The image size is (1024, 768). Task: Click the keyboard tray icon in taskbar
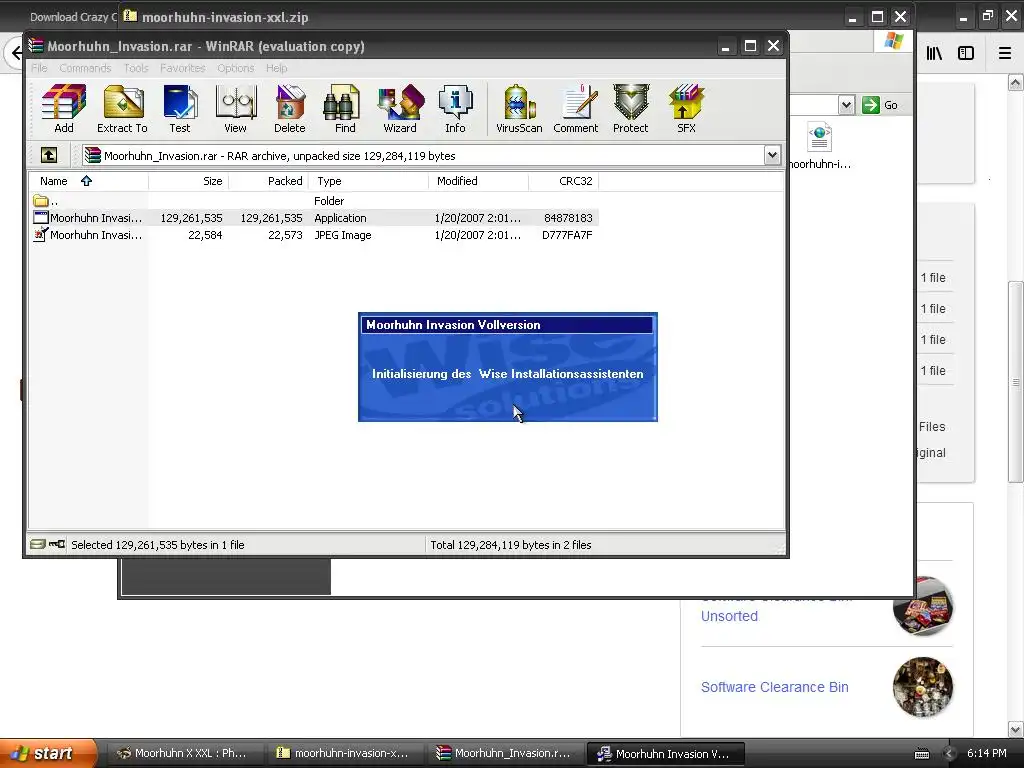click(x=921, y=754)
